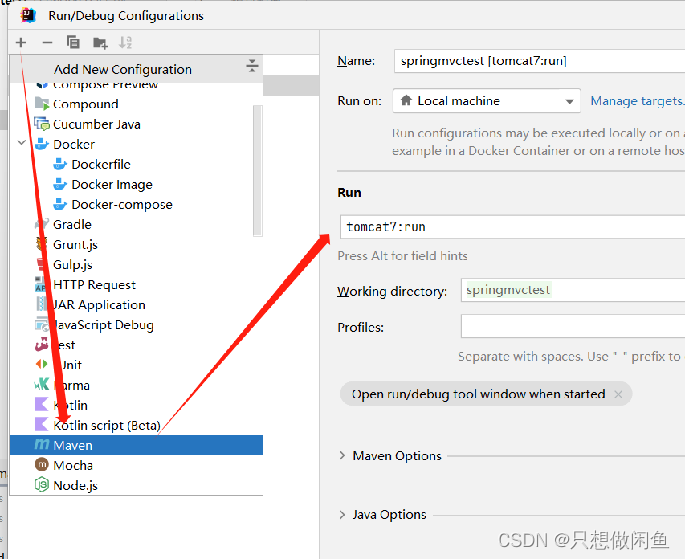The image size is (685, 560).
Task: Click the Working directory field
Action: click(573, 290)
